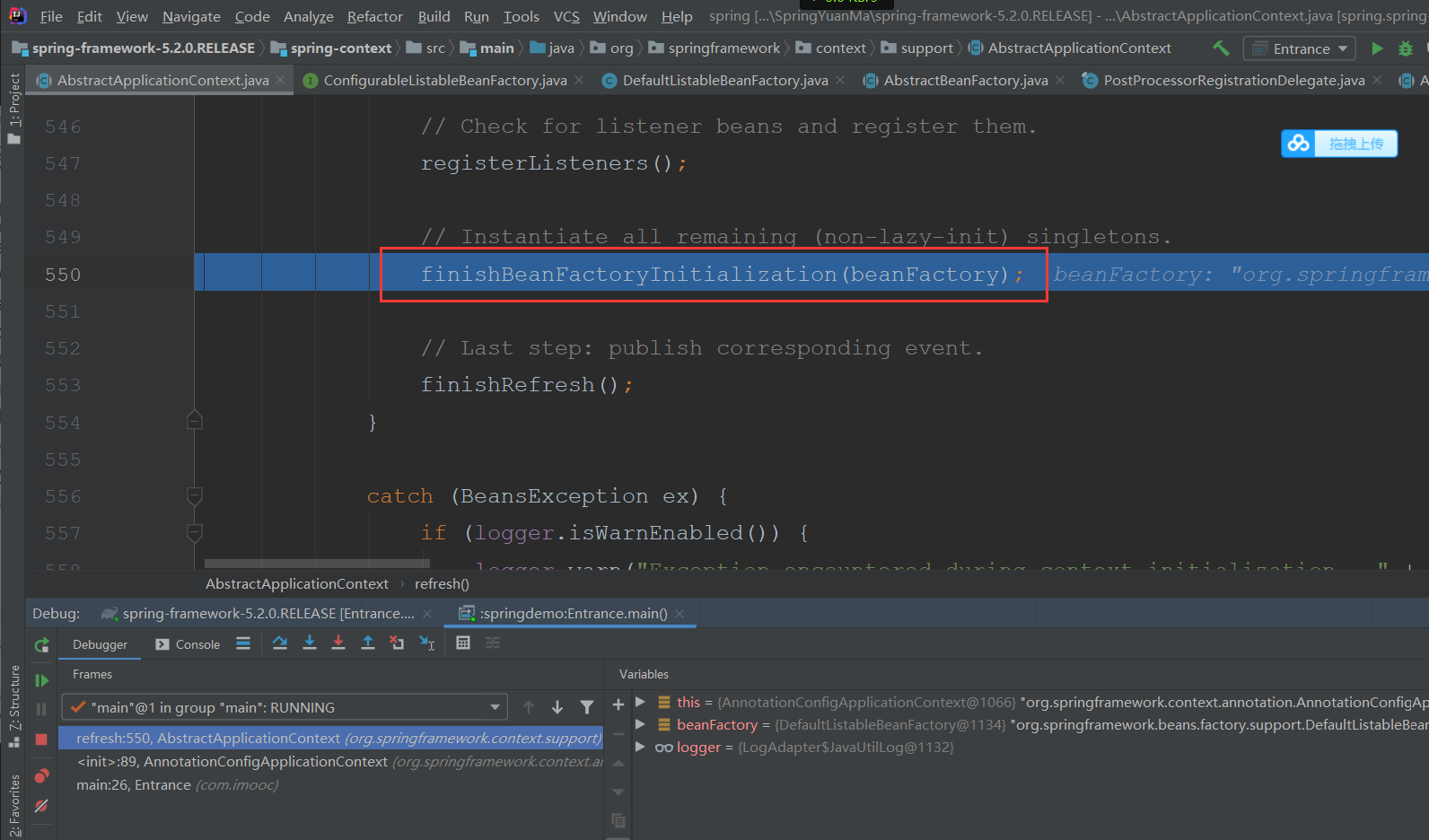Screen dimensions: 1429x840
Task: Open the Structure tool window
Action: point(13,705)
